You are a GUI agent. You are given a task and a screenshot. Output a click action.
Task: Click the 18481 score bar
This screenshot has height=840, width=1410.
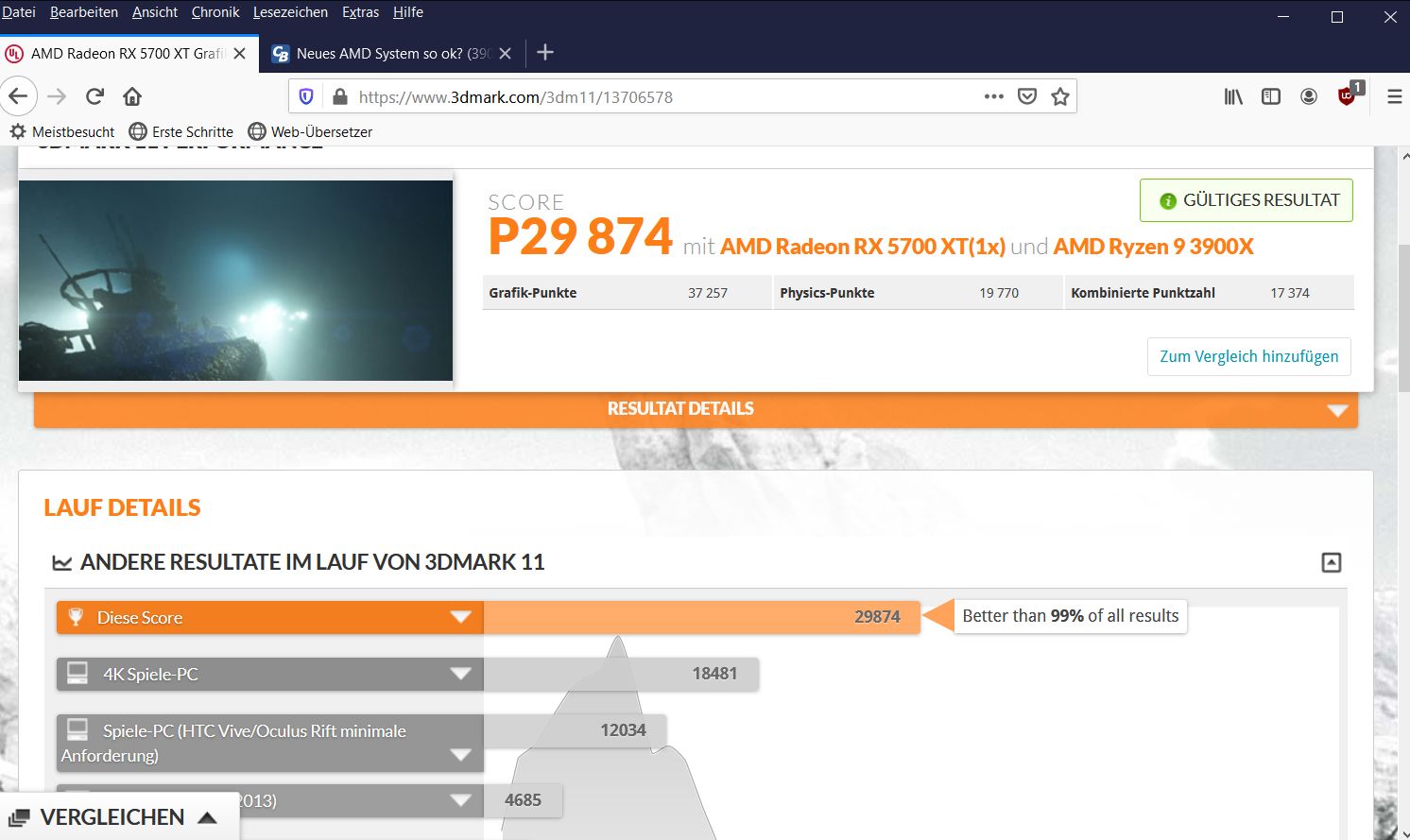[x=621, y=674]
